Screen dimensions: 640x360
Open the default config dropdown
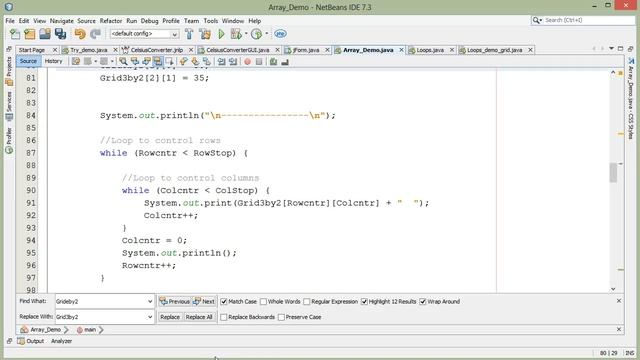click(x=175, y=34)
